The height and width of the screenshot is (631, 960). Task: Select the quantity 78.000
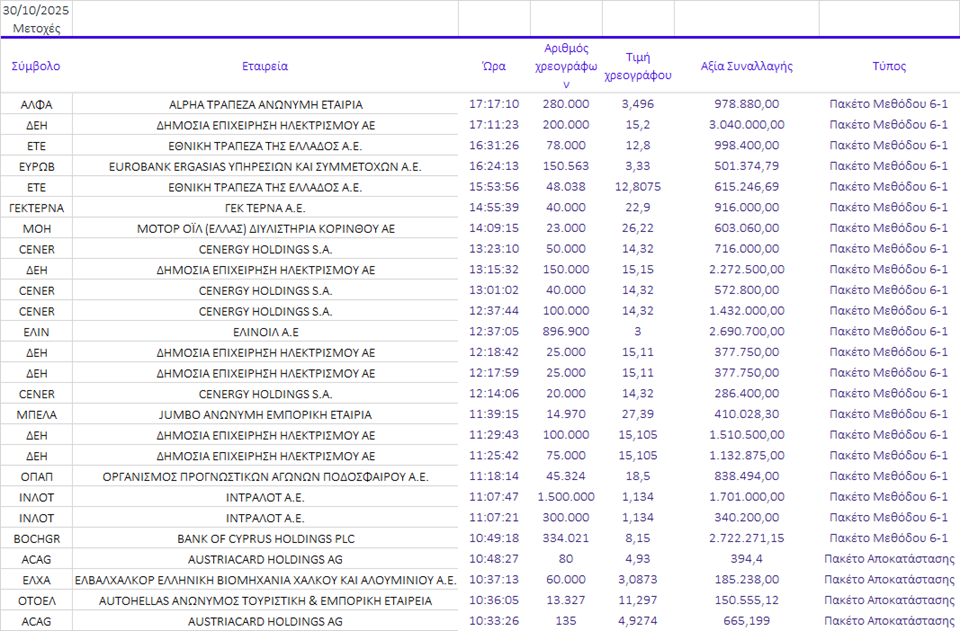(566, 146)
